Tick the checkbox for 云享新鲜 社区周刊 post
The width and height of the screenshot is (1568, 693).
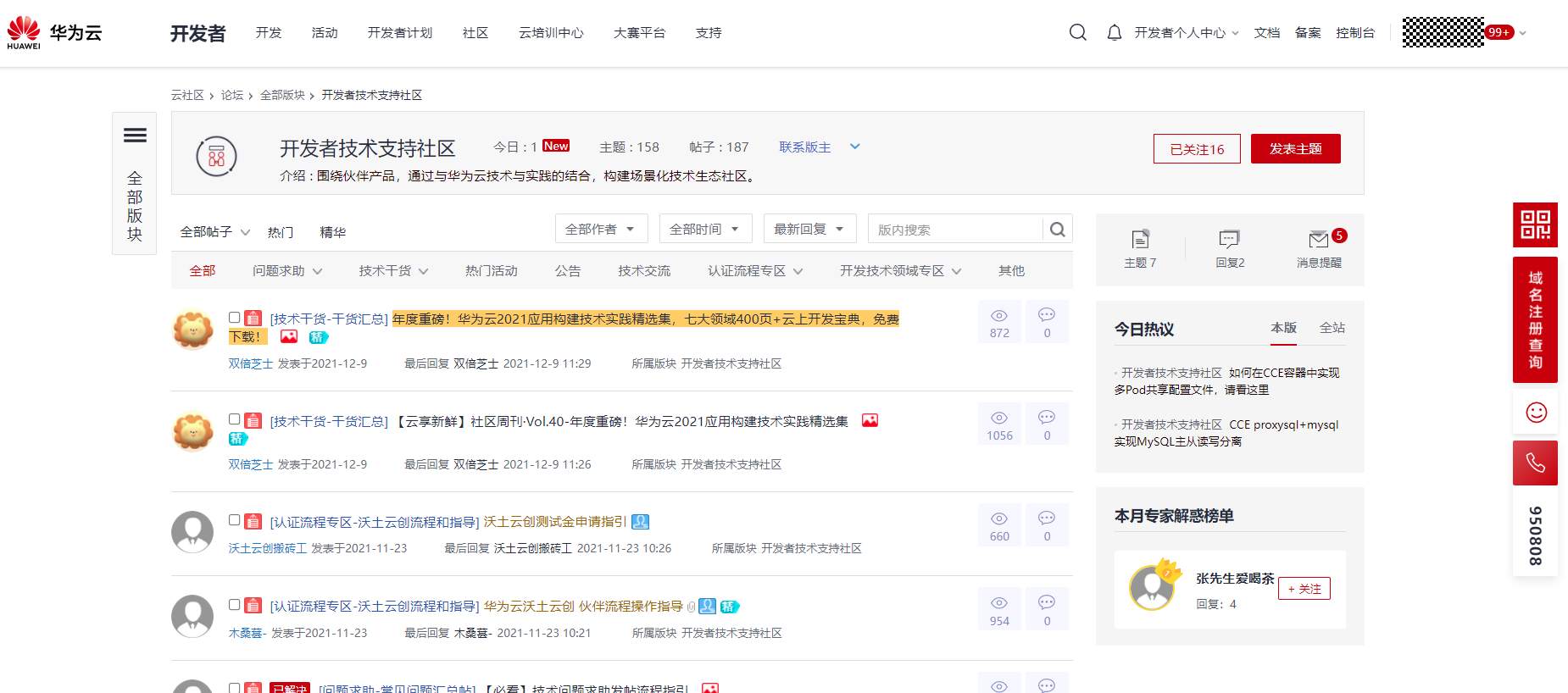pyautogui.click(x=235, y=419)
